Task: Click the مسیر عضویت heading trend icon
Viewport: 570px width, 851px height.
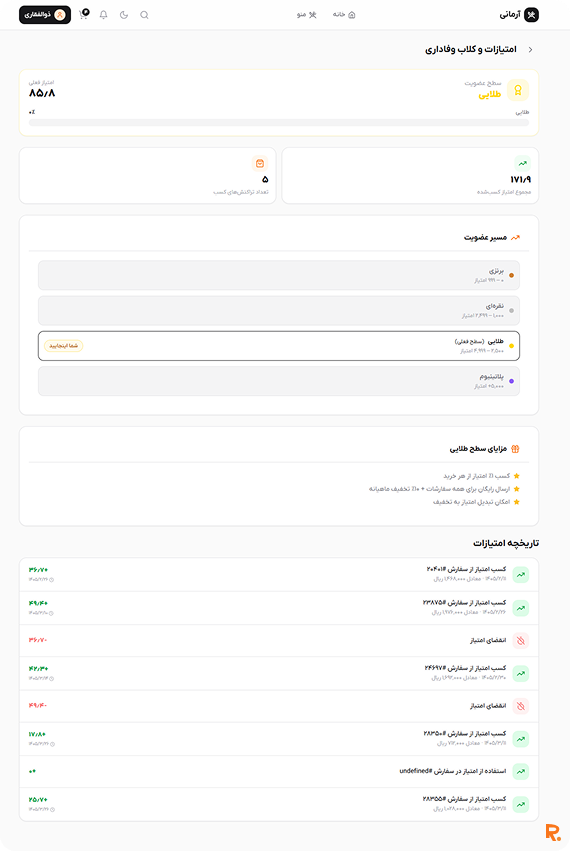Action: point(515,238)
